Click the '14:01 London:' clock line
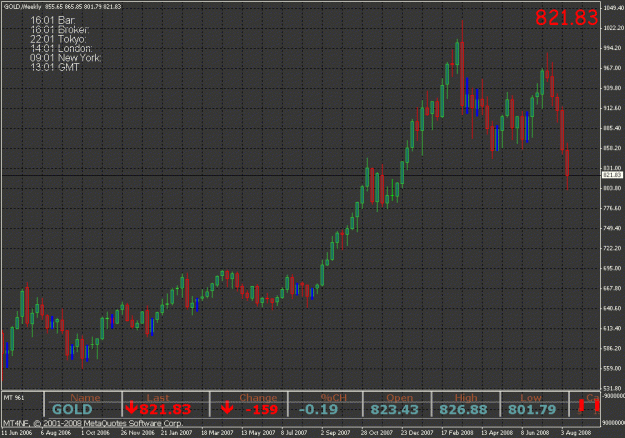This screenshot has width=625, height=438. tap(61, 49)
